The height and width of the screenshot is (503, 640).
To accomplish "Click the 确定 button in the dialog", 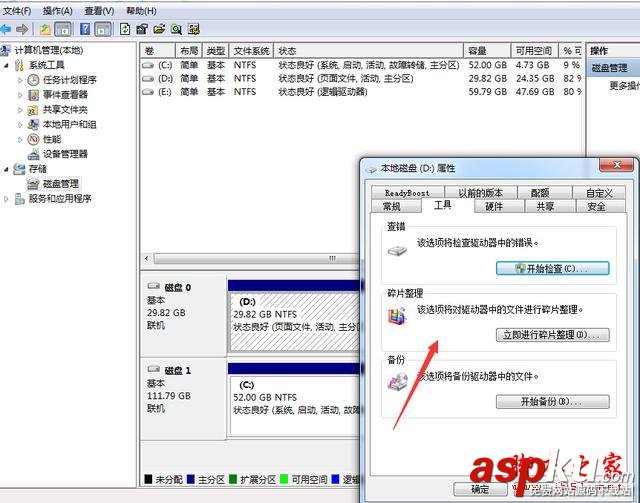I will coord(480,489).
